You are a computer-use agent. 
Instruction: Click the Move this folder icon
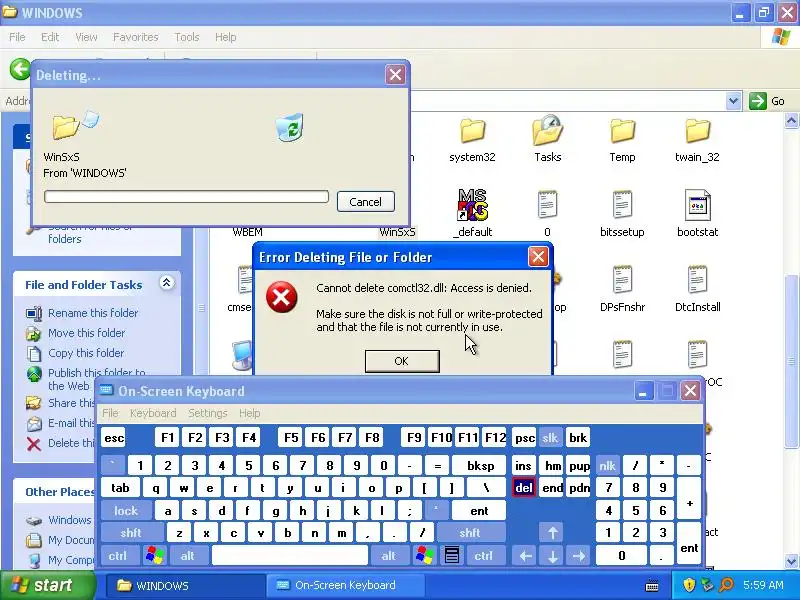[34, 333]
